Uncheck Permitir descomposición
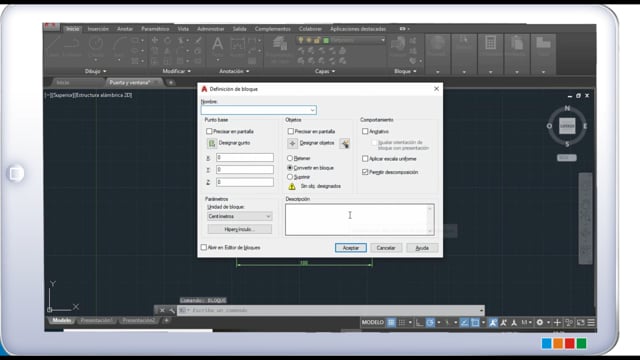This screenshot has width=640, height=360. pyautogui.click(x=365, y=172)
